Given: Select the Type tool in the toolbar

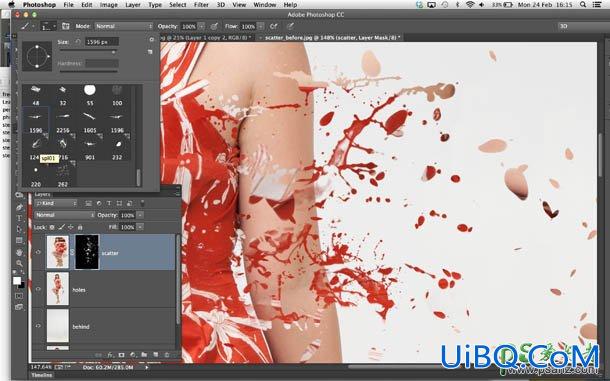Looking at the screenshot, I should pyautogui.click(x=19, y=218).
